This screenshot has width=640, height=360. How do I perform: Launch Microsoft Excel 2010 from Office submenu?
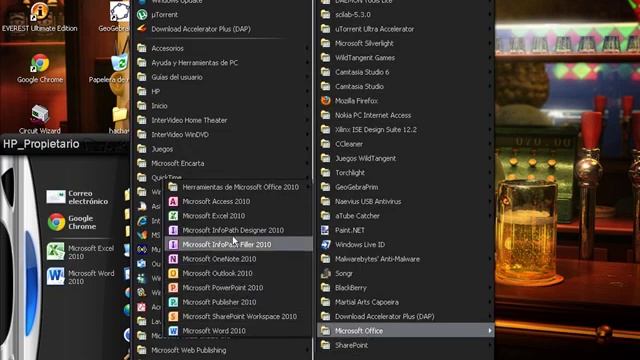click(x=238, y=216)
